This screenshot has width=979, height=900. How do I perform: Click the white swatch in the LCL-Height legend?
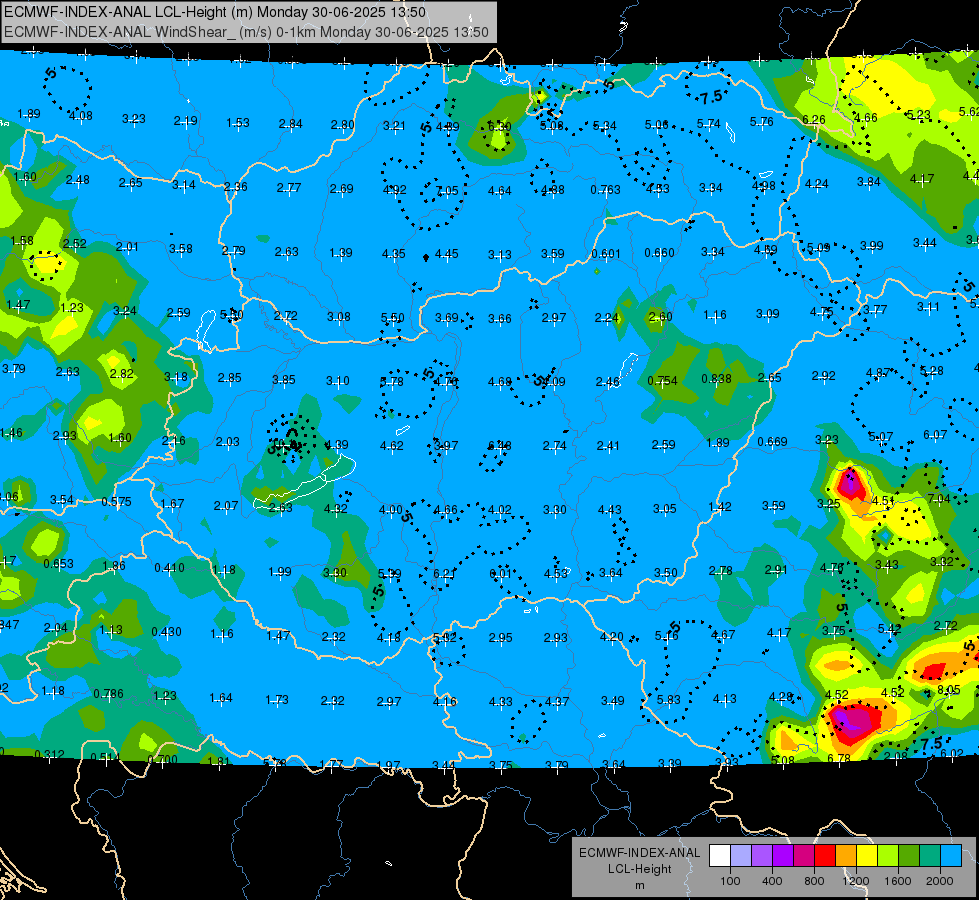point(720,856)
